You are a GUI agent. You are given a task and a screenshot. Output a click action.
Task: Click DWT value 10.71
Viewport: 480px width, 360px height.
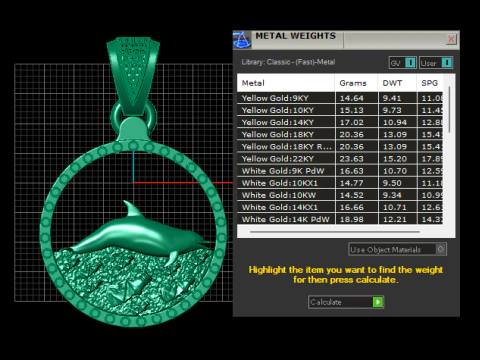(x=395, y=207)
